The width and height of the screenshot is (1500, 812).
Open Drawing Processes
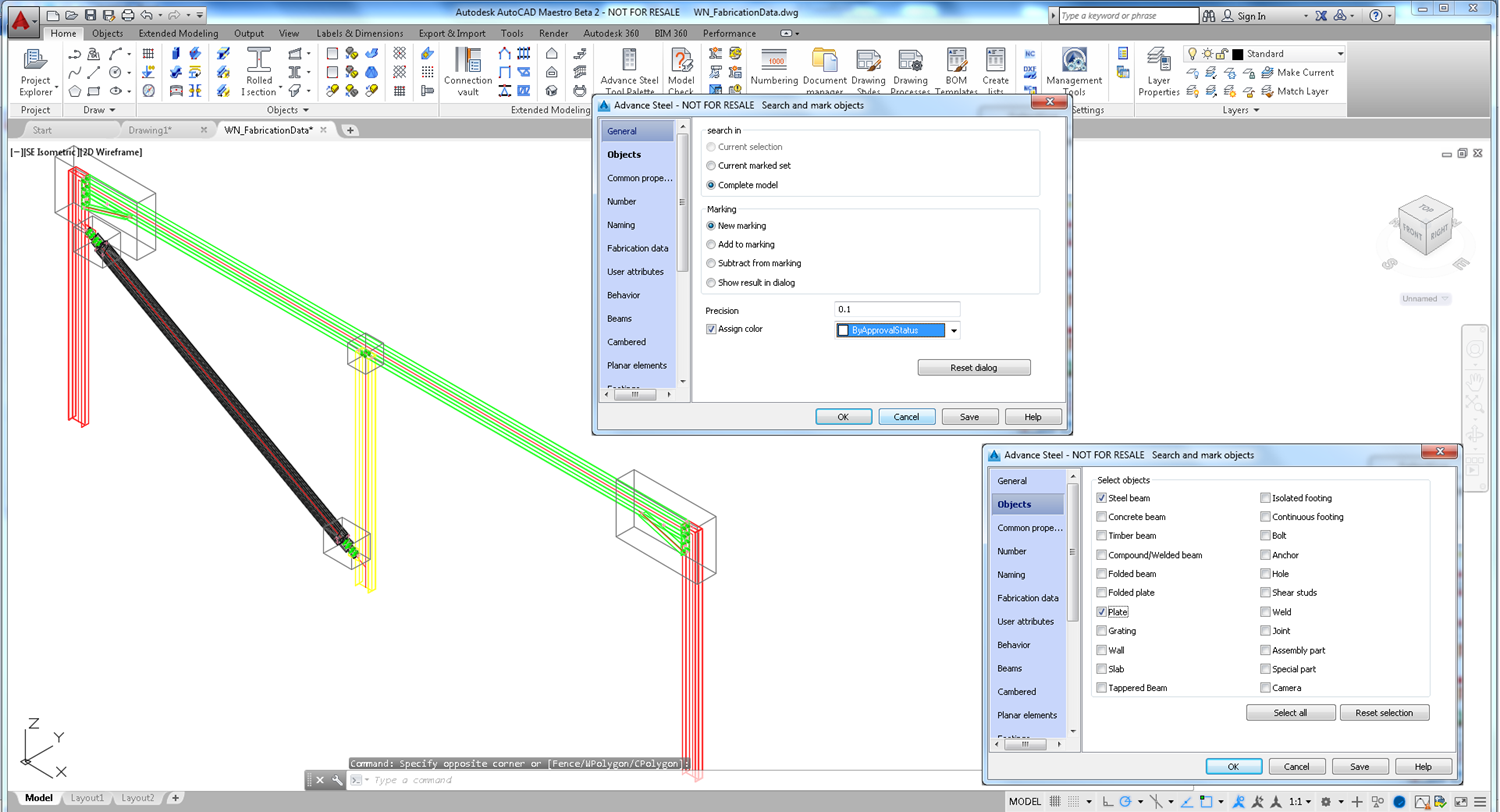(910, 72)
